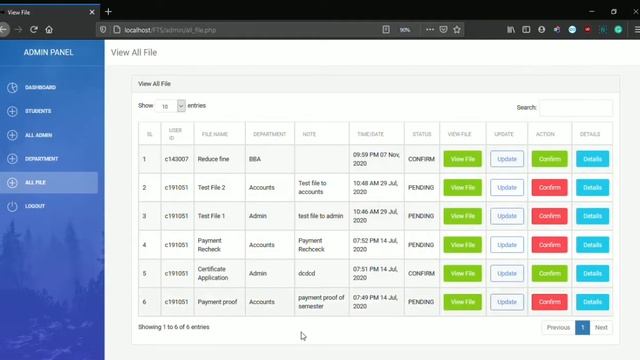
Task: View file for Test File 2 row
Action: click(462, 187)
